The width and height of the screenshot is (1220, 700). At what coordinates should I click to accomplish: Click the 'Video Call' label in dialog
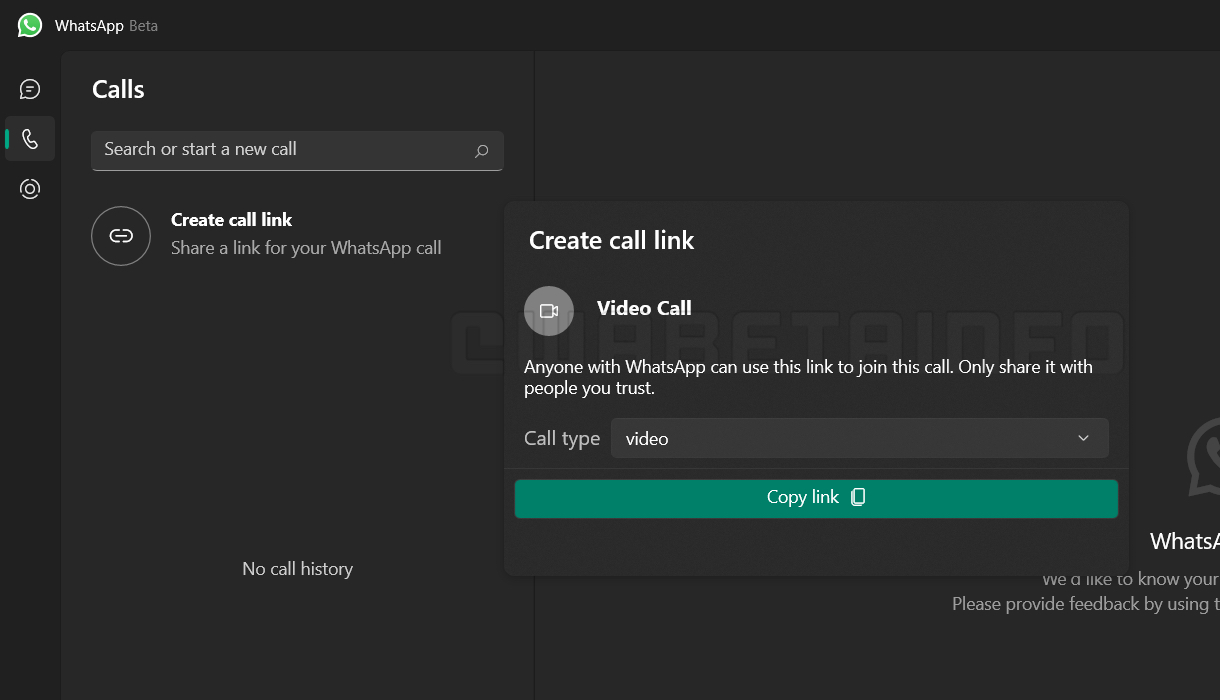(644, 308)
